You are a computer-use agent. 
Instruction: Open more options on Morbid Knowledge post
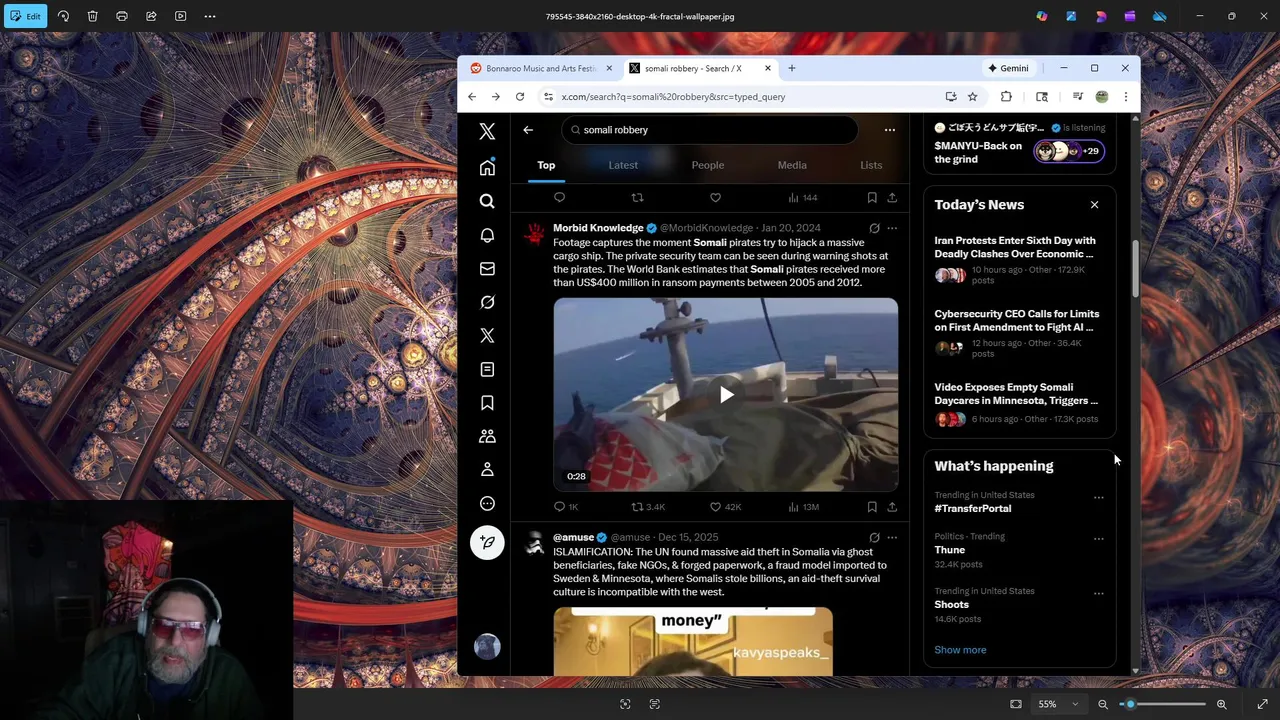(x=892, y=228)
